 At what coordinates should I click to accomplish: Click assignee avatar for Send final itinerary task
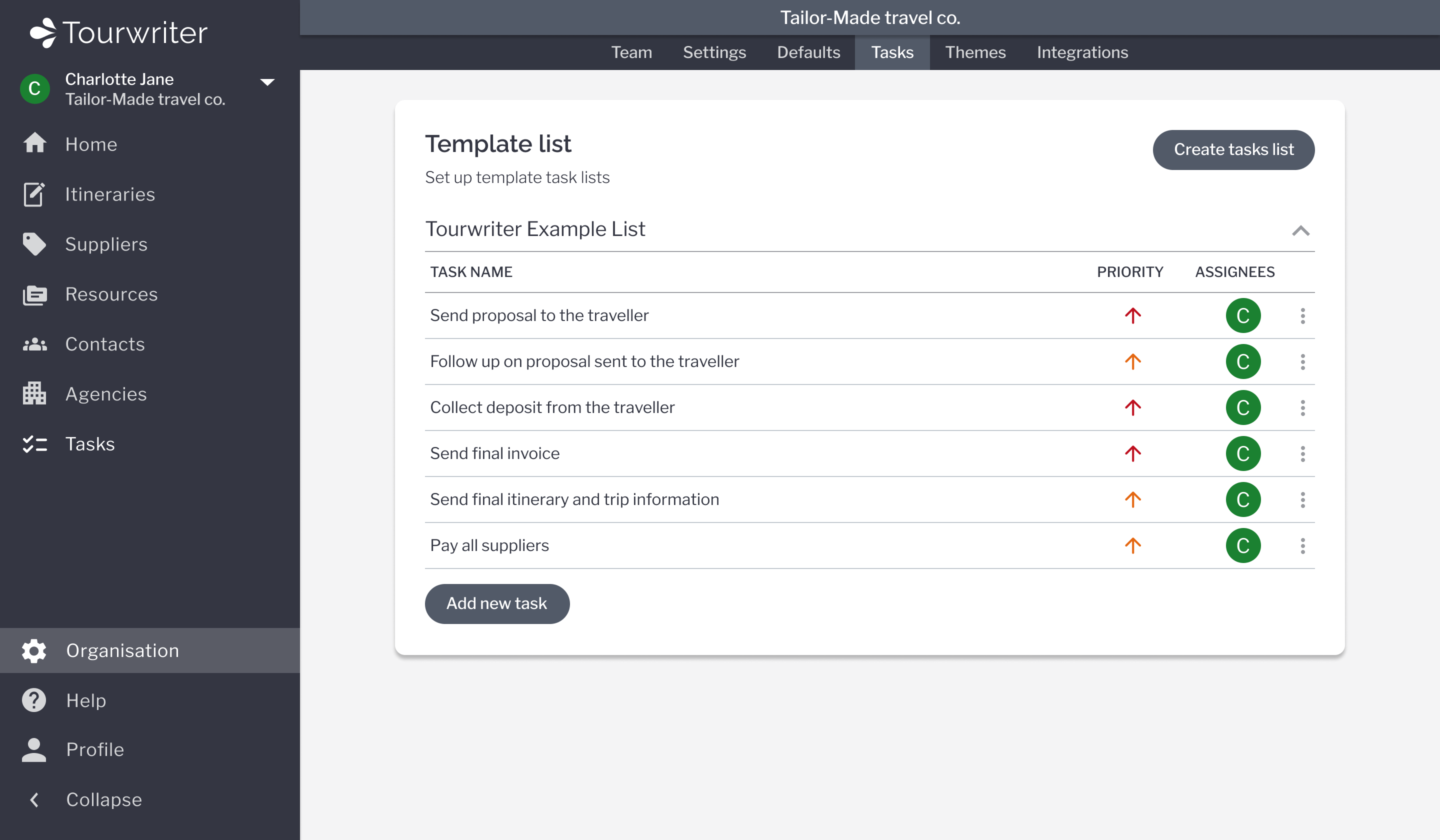1243,499
